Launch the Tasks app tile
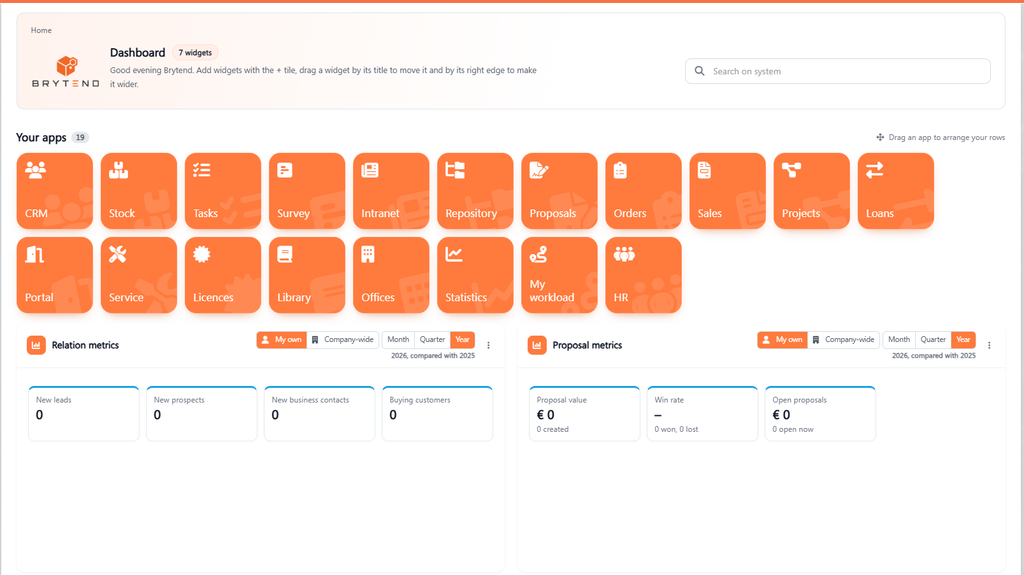The height and width of the screenshot is (575, 1024). click(x=223, y=191)
